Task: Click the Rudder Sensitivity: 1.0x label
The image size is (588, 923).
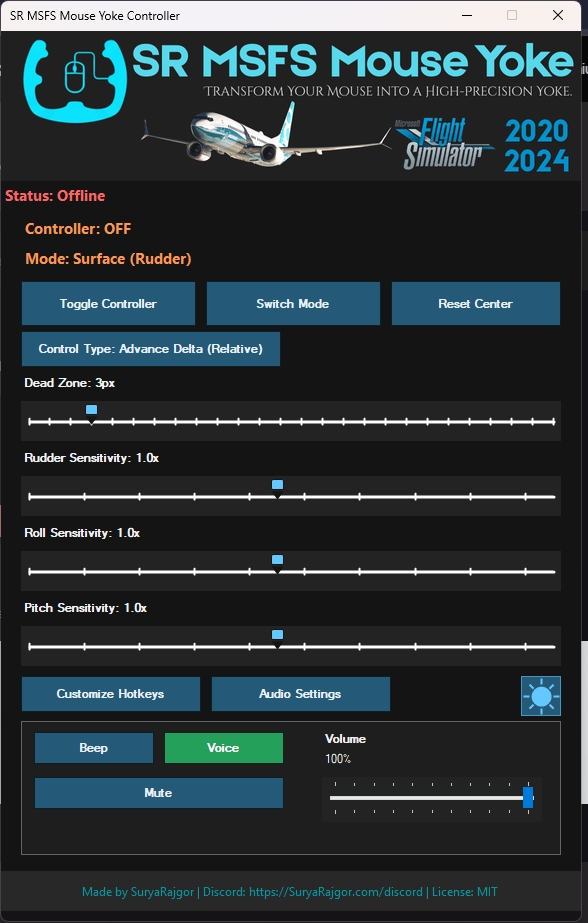Action: click(92, 458)
